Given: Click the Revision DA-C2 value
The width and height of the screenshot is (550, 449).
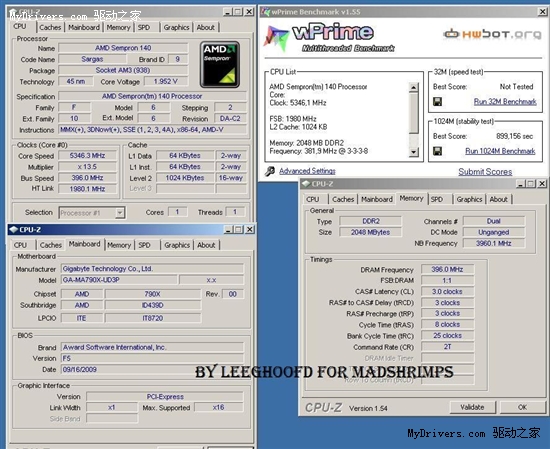Looking at the screenshot, I should click(230, 119).
